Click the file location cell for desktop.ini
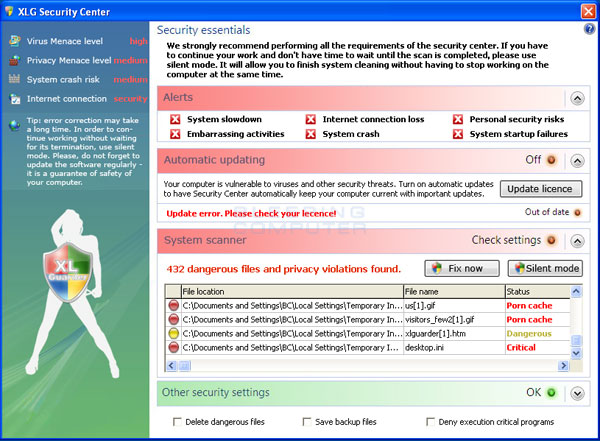This screenshot has width=600, height=441. [292, 347]
